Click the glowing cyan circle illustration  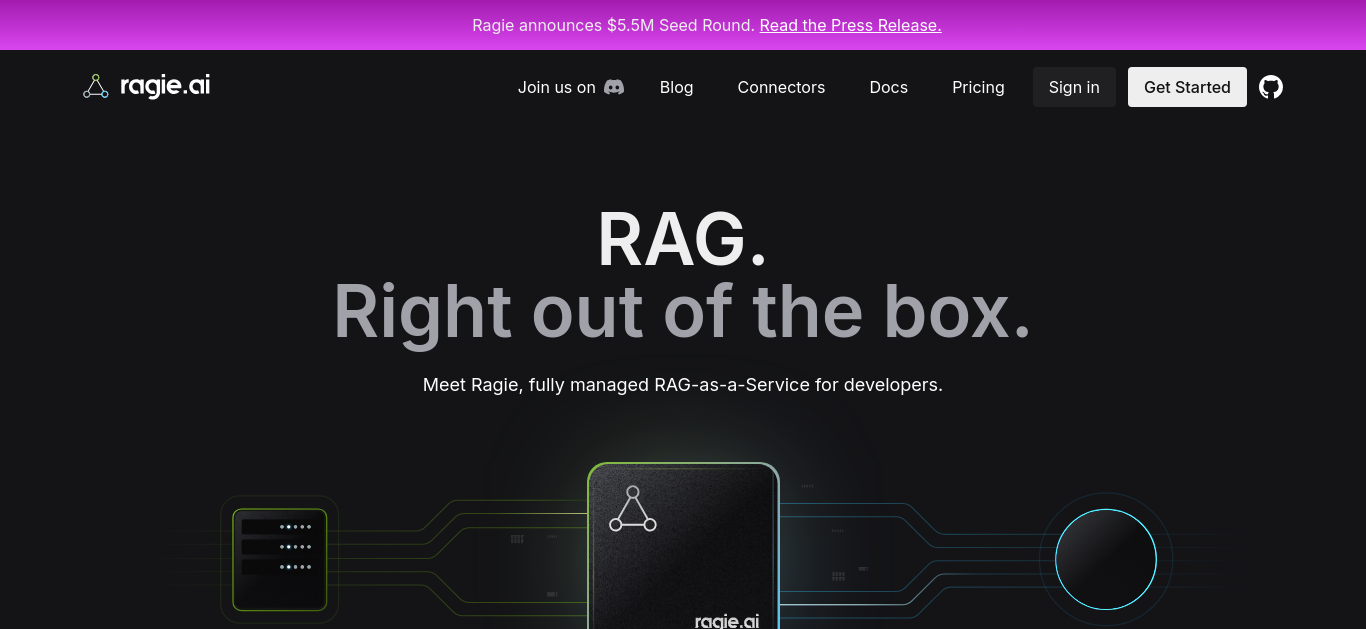pos(1106,559)
